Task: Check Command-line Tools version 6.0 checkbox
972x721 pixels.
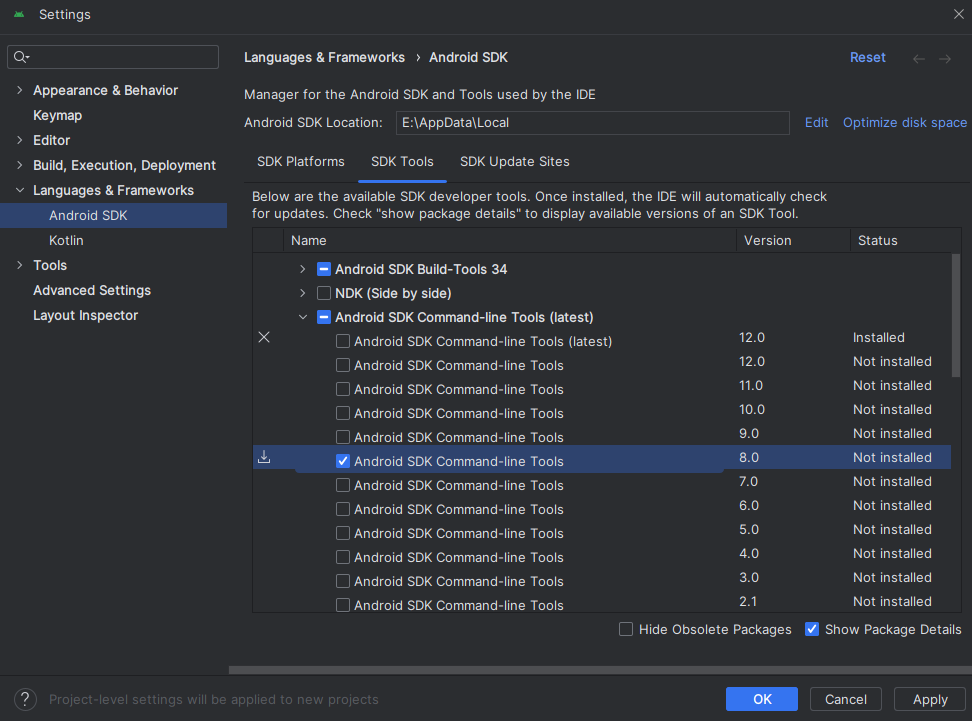Action: point(343,510)
